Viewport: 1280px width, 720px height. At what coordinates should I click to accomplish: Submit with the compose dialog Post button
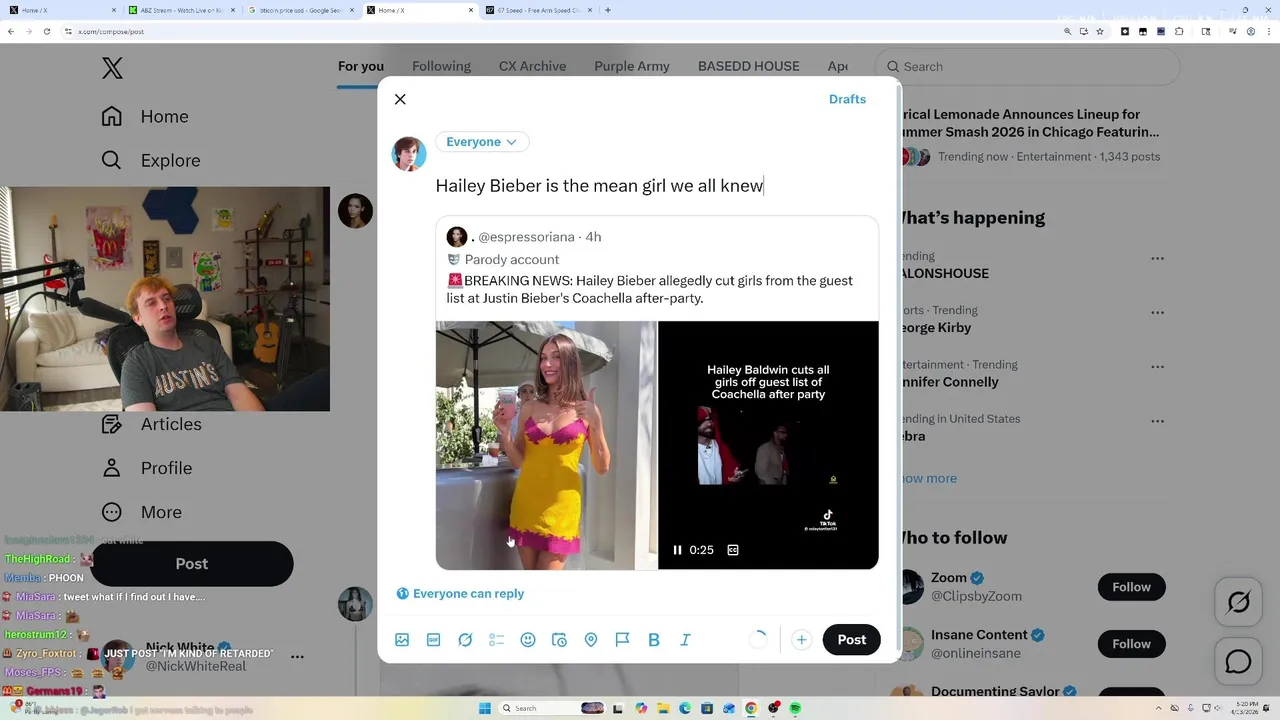pos(852,640)
